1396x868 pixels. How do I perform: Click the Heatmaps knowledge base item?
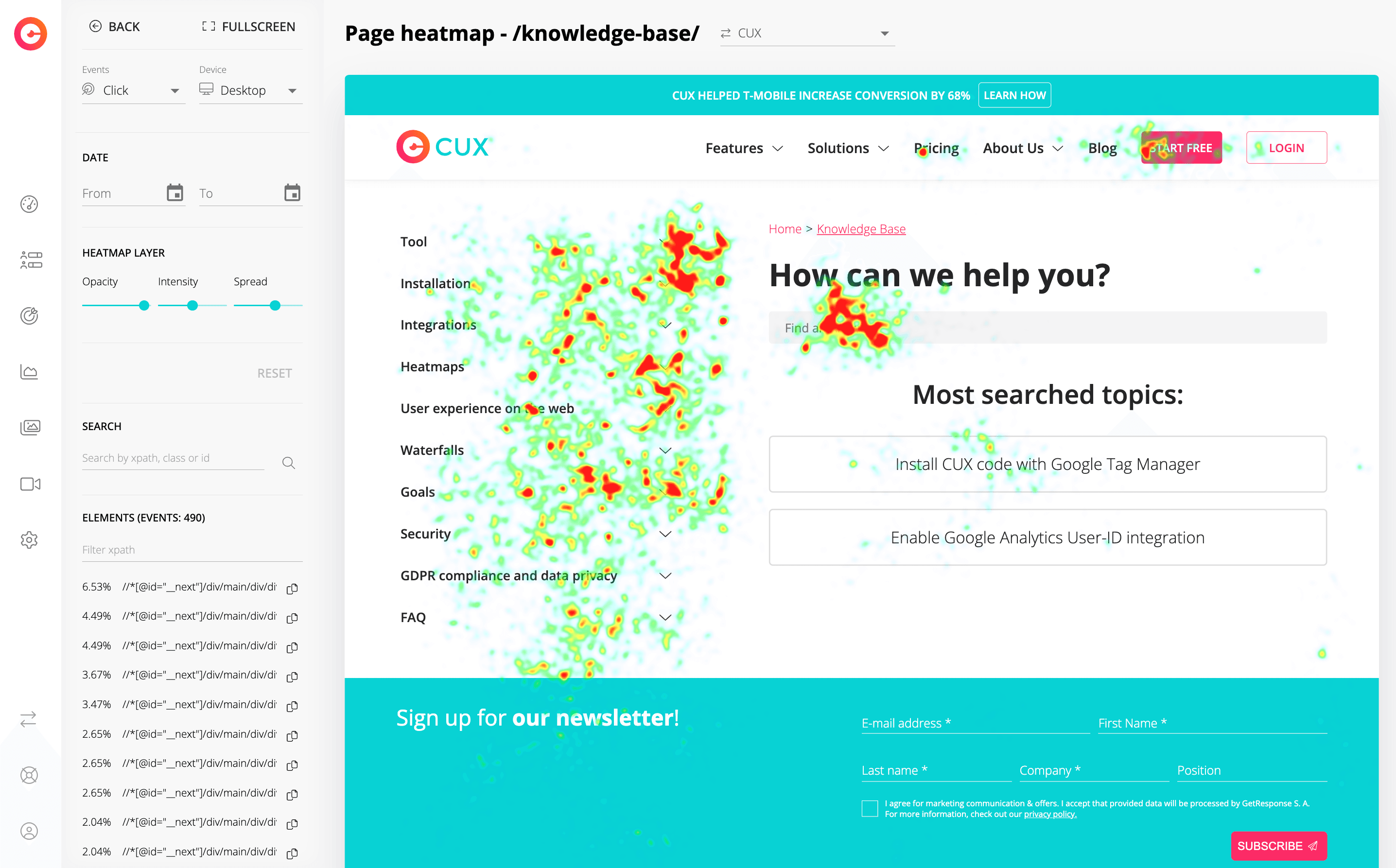432,366
